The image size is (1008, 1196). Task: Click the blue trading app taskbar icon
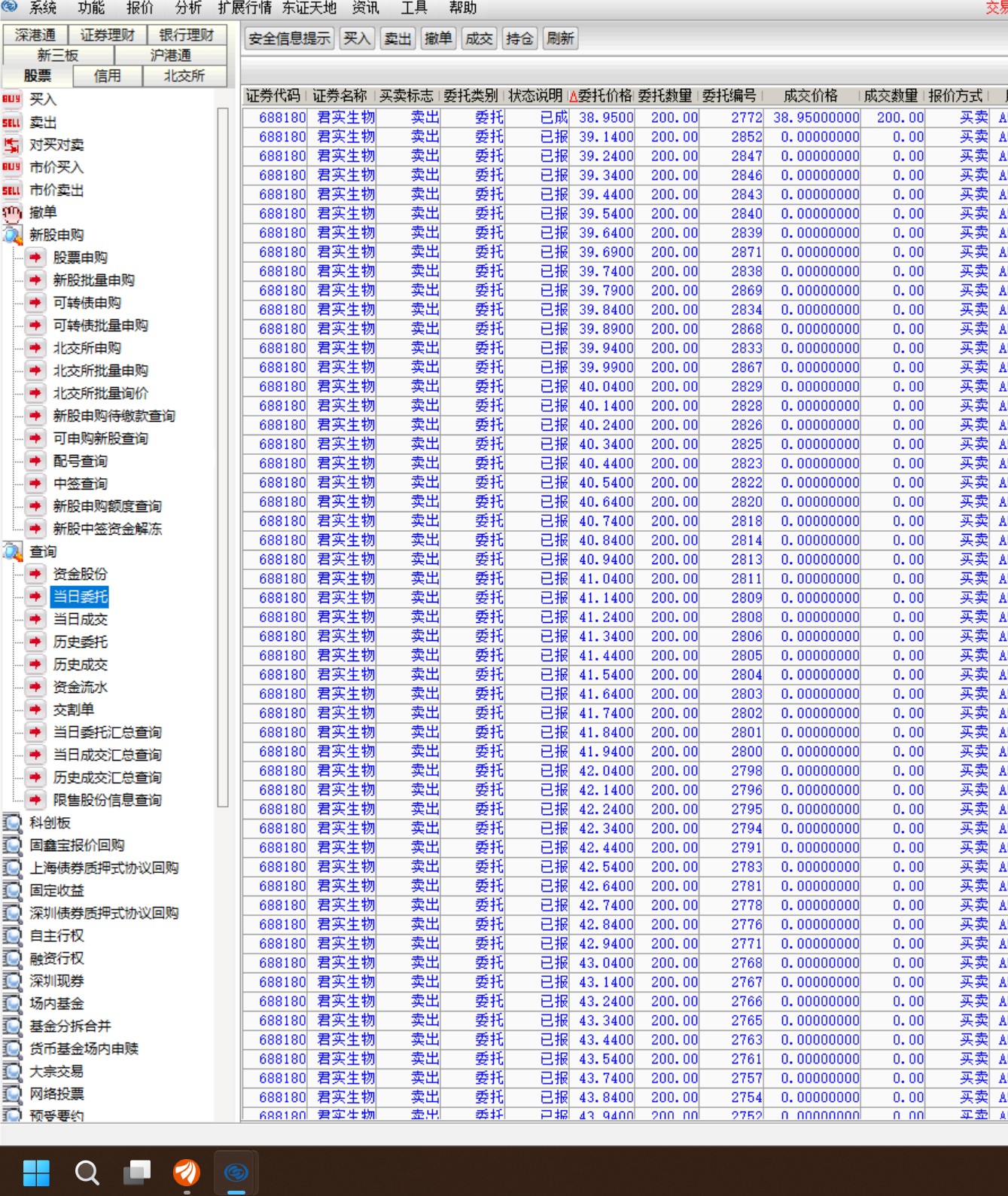click(236, 1172)
